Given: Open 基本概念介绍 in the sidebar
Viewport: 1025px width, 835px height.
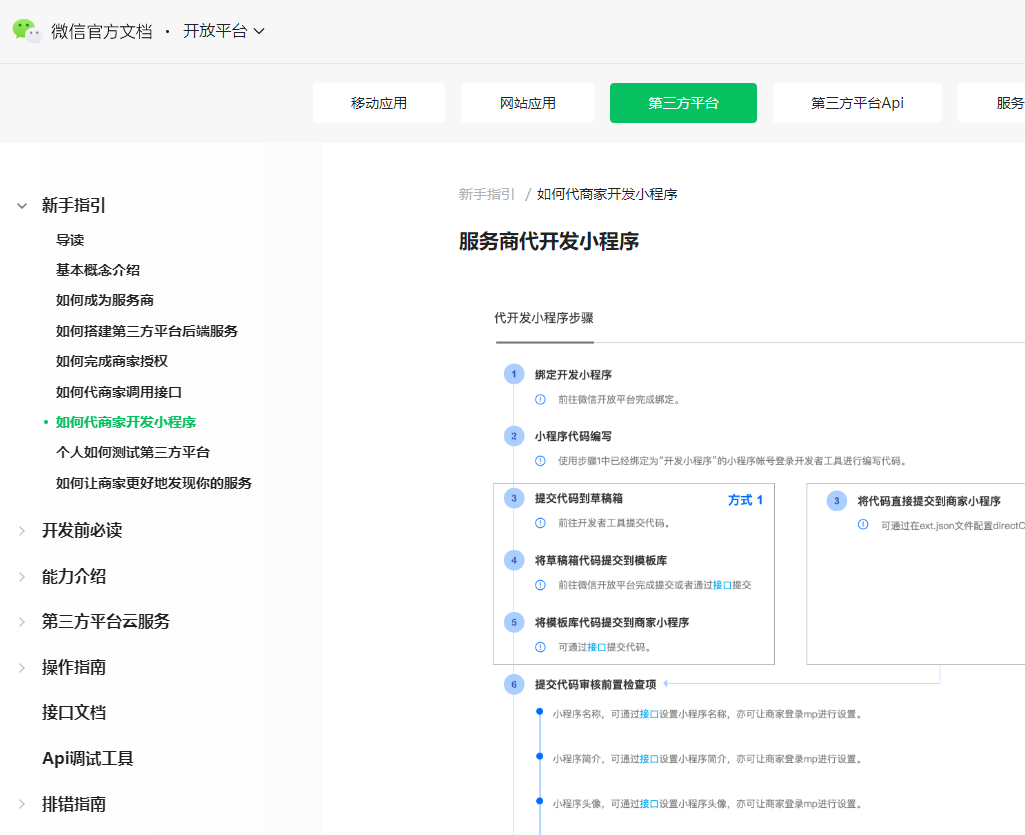Looking at the screenshot, I should click(97, 270).
